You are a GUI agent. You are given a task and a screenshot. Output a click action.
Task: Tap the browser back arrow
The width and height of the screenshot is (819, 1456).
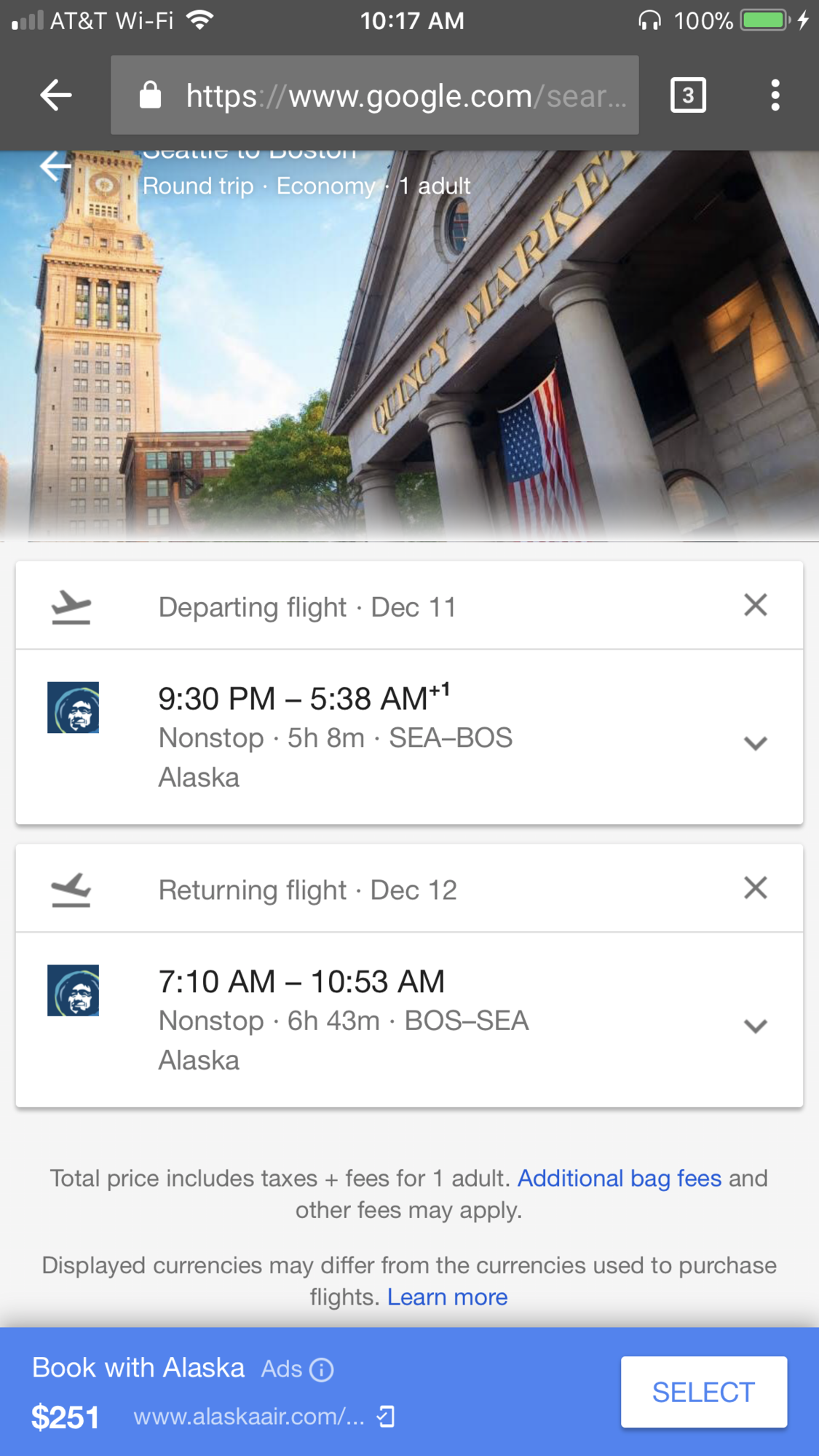click(x=56, y=95)
